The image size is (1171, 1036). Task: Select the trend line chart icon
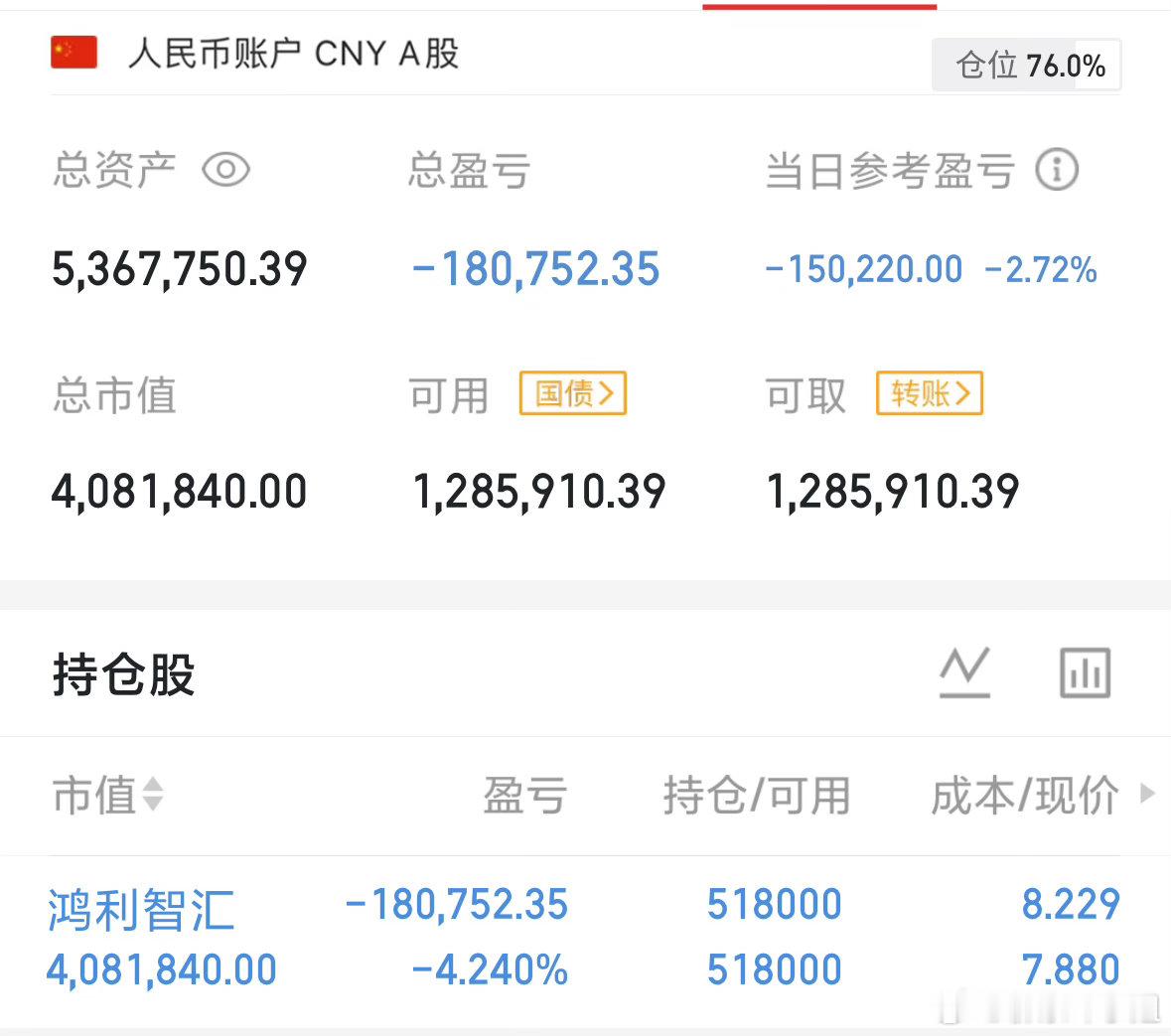(962, 671)
